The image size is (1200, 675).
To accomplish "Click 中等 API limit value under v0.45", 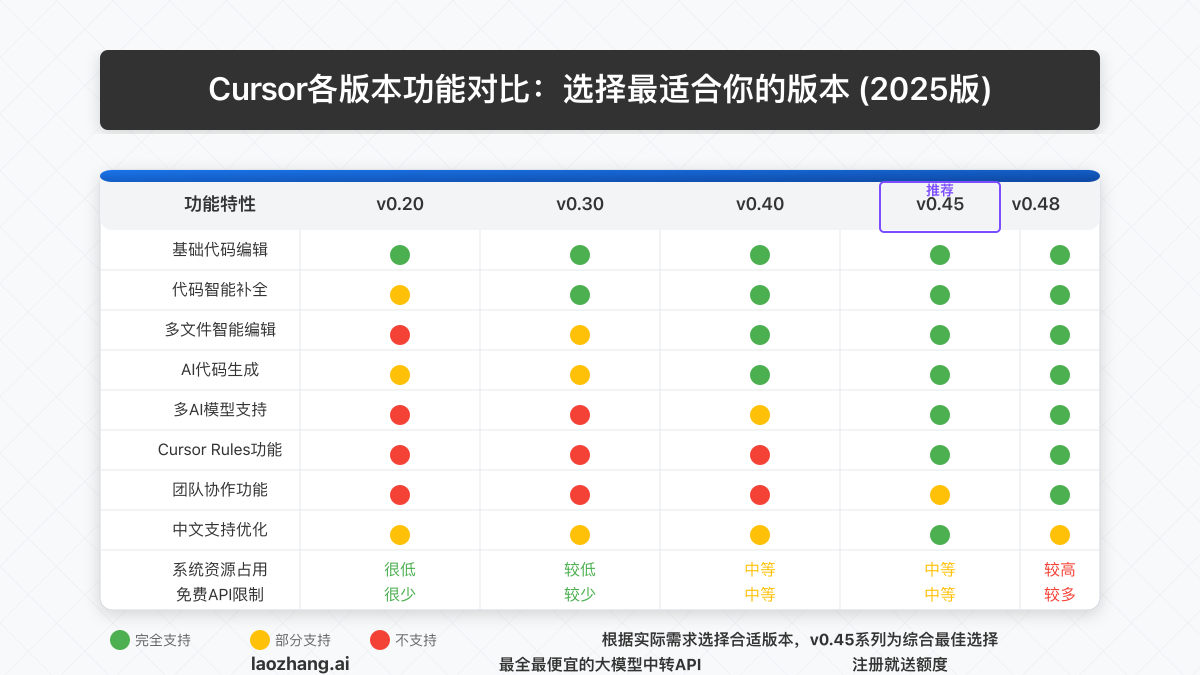I will click(940, 594).
